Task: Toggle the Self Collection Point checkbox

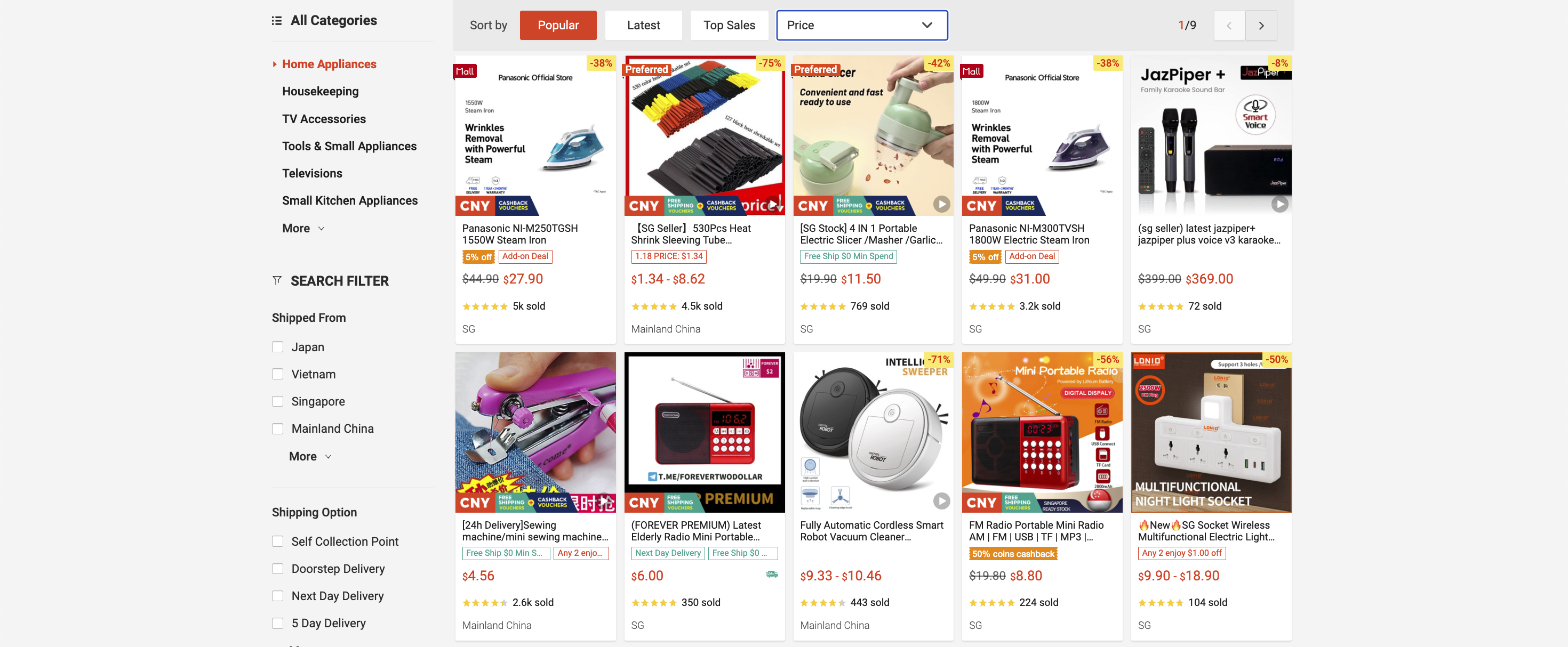Action: point(277,540)
